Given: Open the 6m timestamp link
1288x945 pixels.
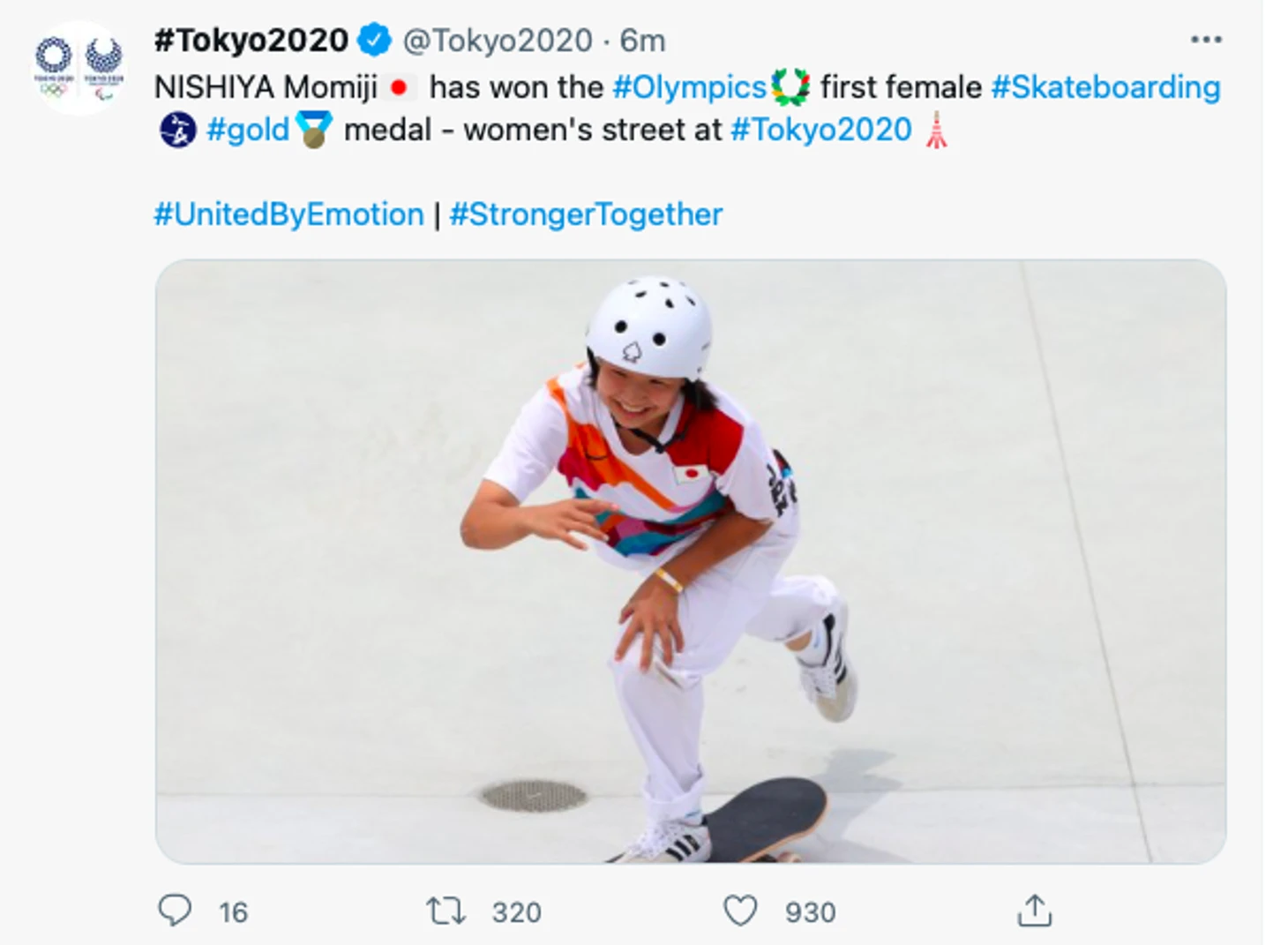Looking at the screenshot, I should (x=642, y=41).
